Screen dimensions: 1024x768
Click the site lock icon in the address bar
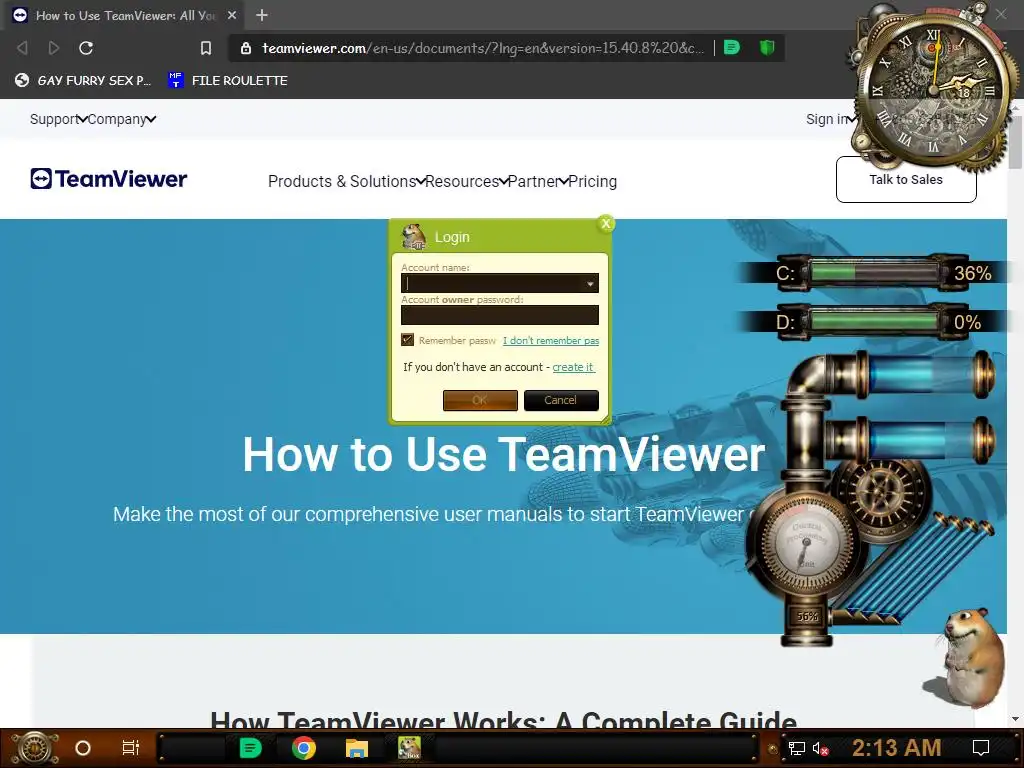246,48
